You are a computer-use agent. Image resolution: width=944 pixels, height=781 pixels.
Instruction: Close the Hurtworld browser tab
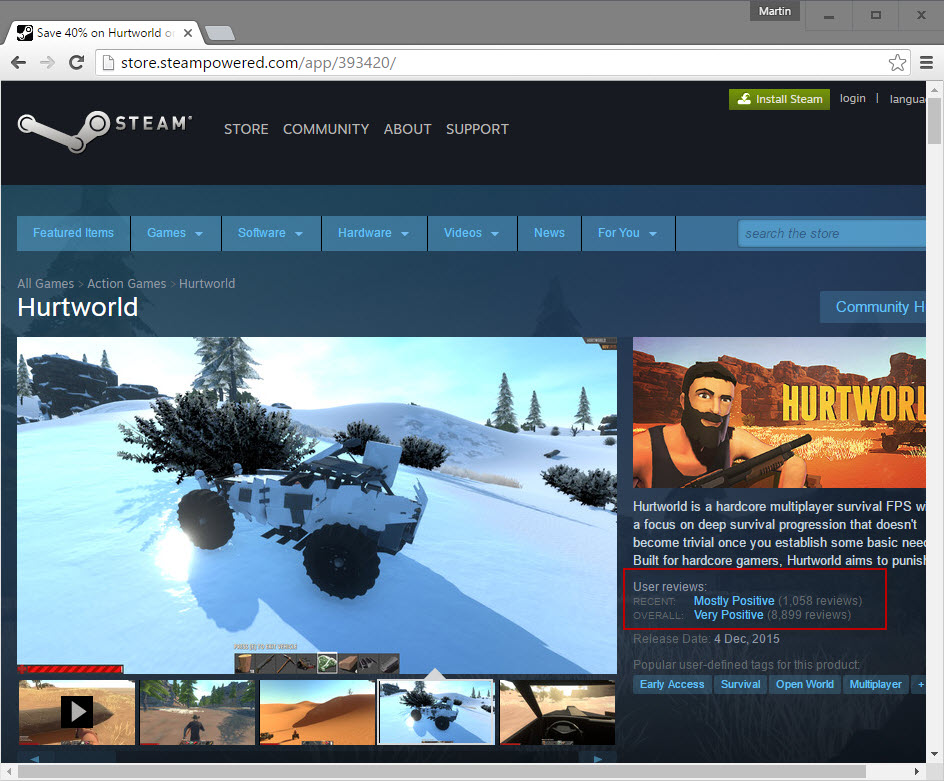coord(188,33)
